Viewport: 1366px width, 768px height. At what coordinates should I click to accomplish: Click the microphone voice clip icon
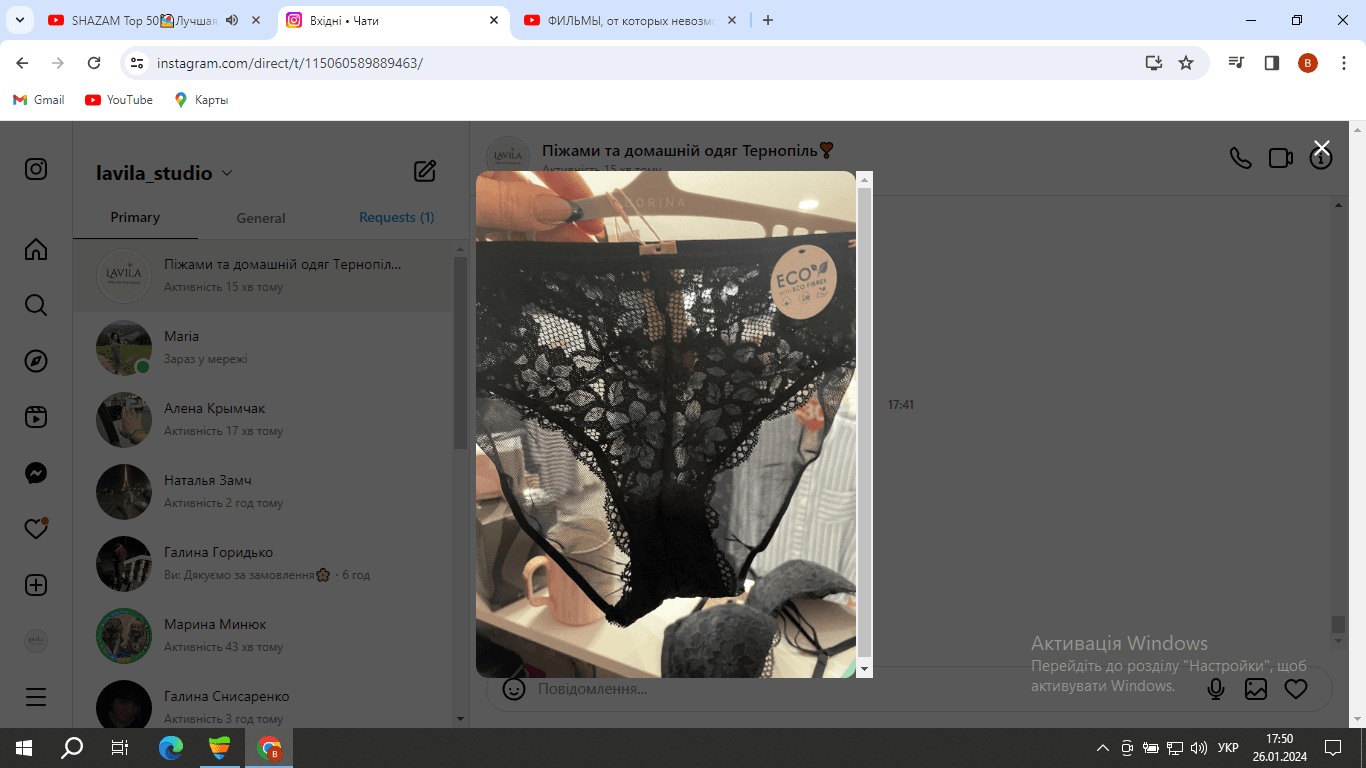(x=1216, y=689)
